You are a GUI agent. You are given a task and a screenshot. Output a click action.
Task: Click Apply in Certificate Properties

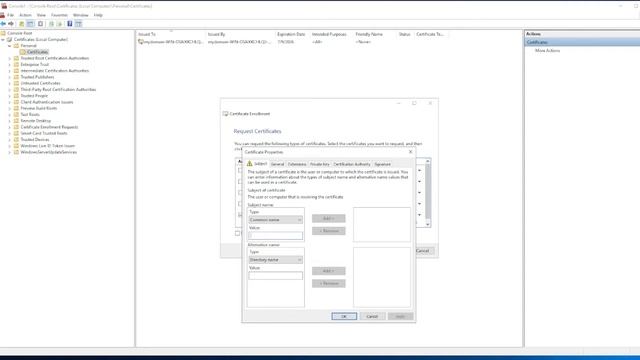tap(400, 316)
